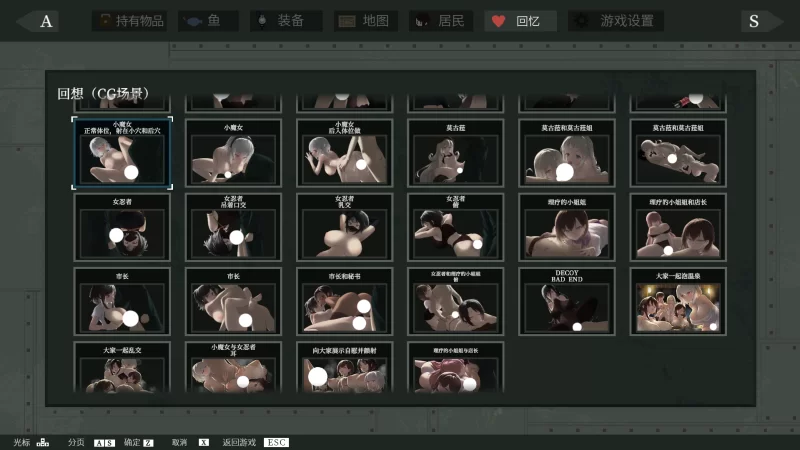
Task: Click the A S paging key badge
Action: (x=104, y=443)
